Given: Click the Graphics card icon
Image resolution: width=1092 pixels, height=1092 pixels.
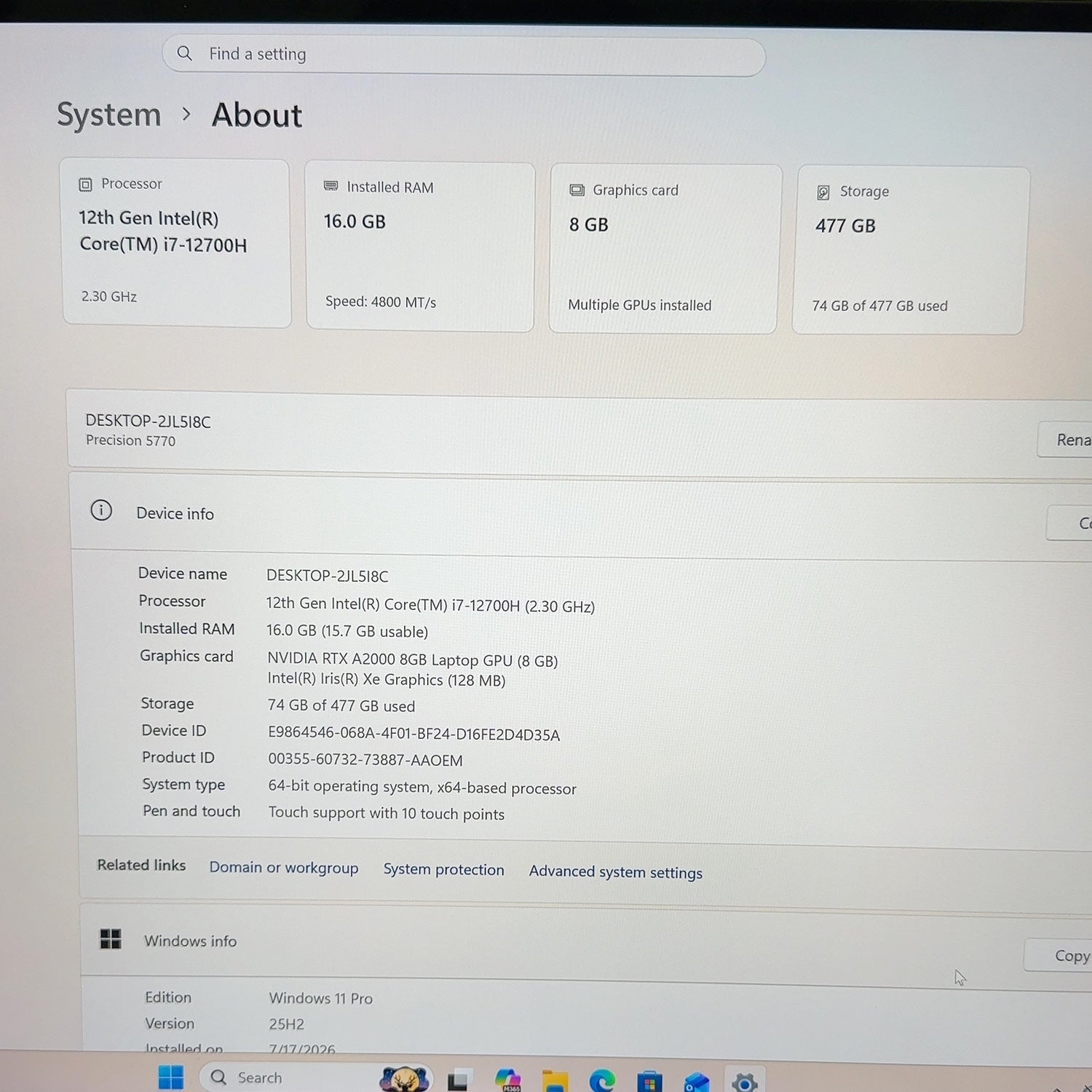Looking at the screenshot, I should 577,190.
